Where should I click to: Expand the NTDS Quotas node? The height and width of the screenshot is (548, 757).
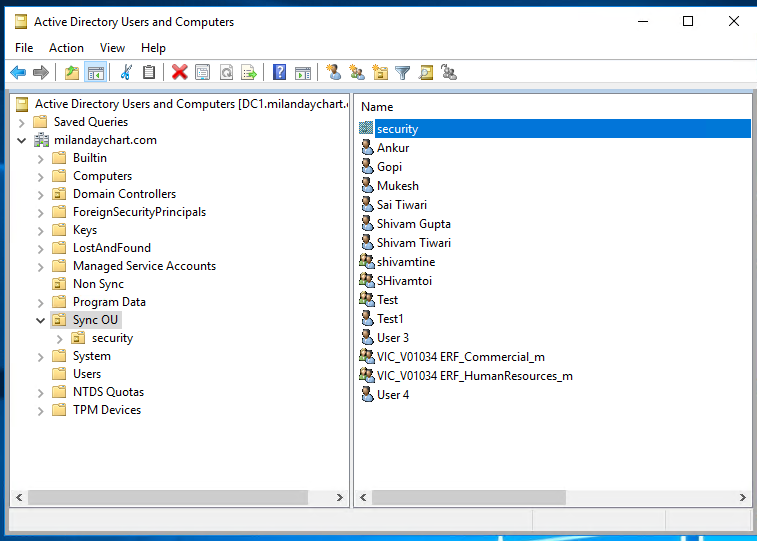click(41, 393)
